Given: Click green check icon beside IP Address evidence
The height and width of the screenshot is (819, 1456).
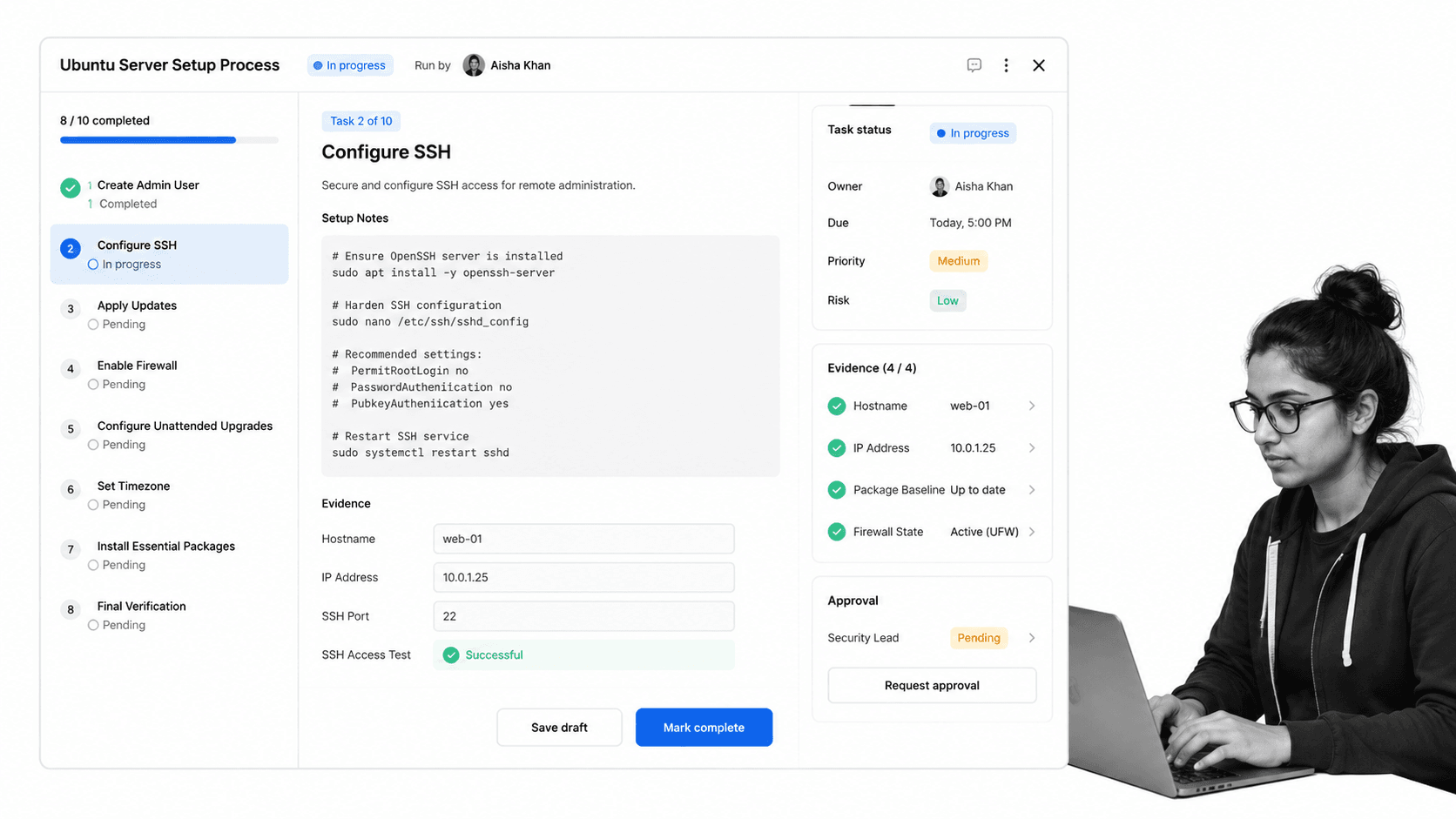Looking at the screenshot, I should (837, 447).
